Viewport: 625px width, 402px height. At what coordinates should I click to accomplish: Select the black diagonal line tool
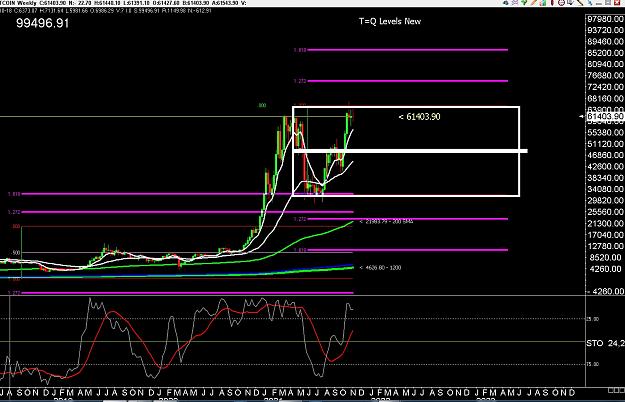580,2
